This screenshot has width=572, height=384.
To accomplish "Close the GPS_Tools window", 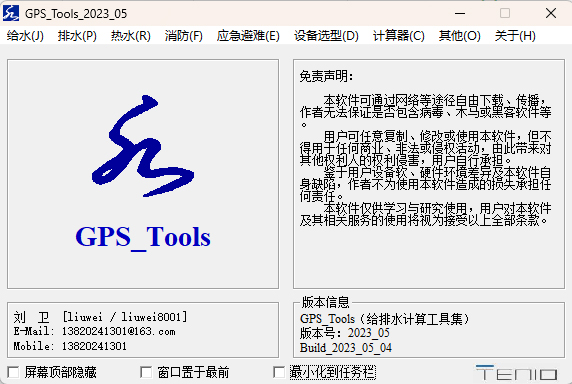I will coord(551,13).
